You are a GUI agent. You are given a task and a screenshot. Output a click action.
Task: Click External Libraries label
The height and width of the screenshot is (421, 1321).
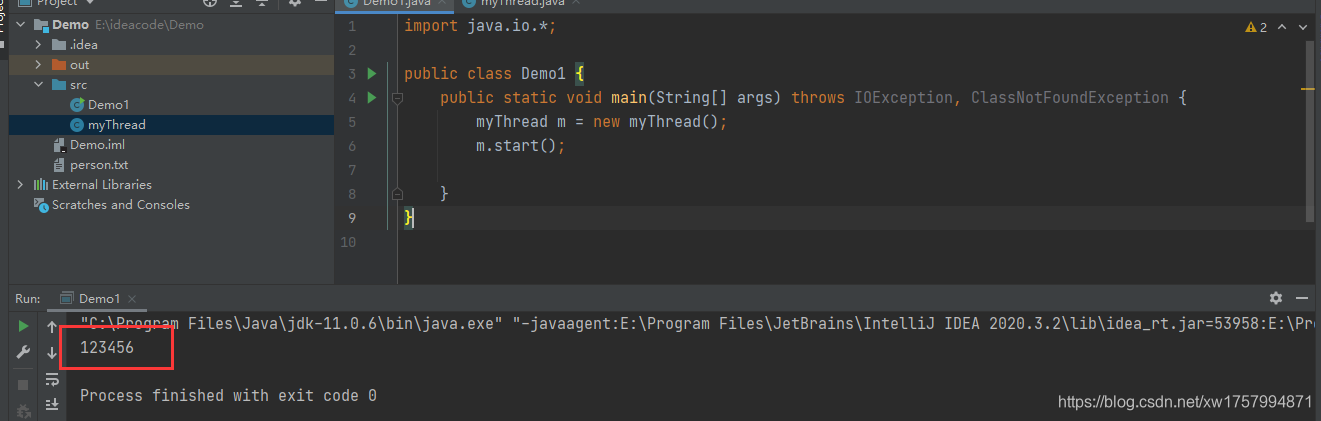click(102, 185)
